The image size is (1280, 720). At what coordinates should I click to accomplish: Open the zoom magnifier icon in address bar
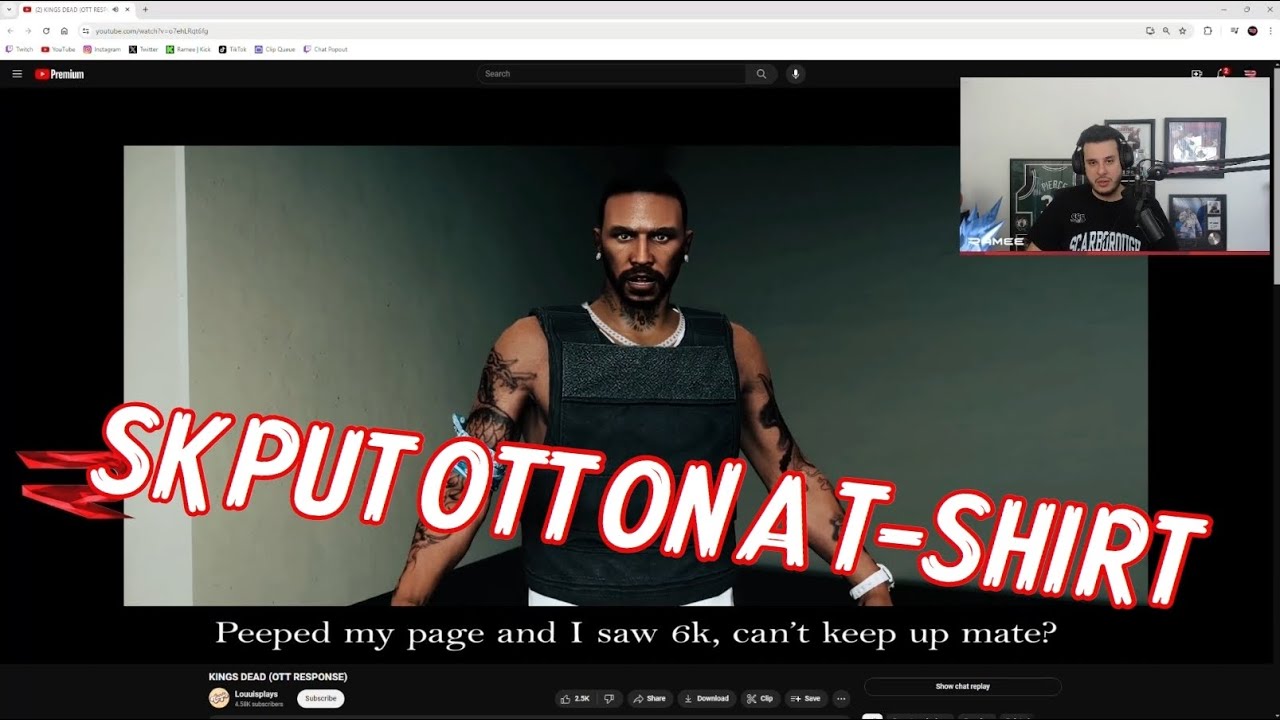click(1166, 31)
